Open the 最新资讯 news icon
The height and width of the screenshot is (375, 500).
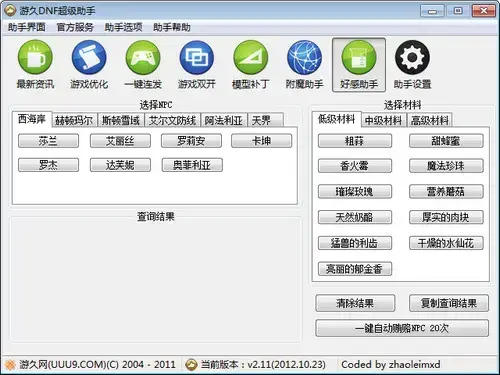[x=35, y=65]
